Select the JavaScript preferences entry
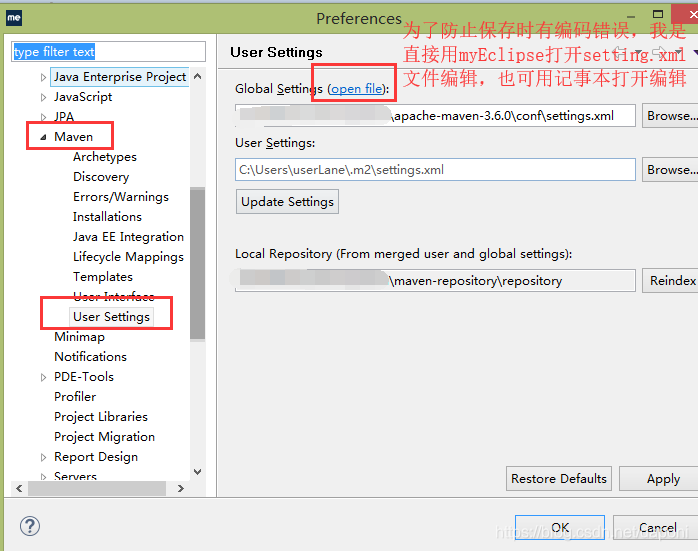 (x=83, y=97)
